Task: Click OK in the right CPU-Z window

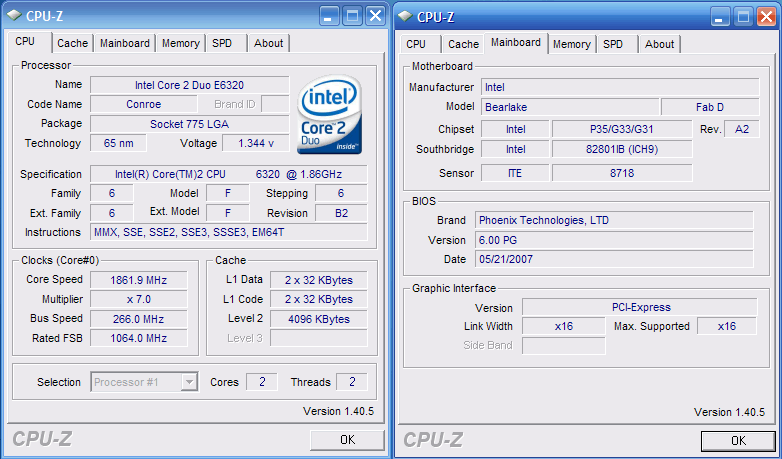Action: coord(739,441)
